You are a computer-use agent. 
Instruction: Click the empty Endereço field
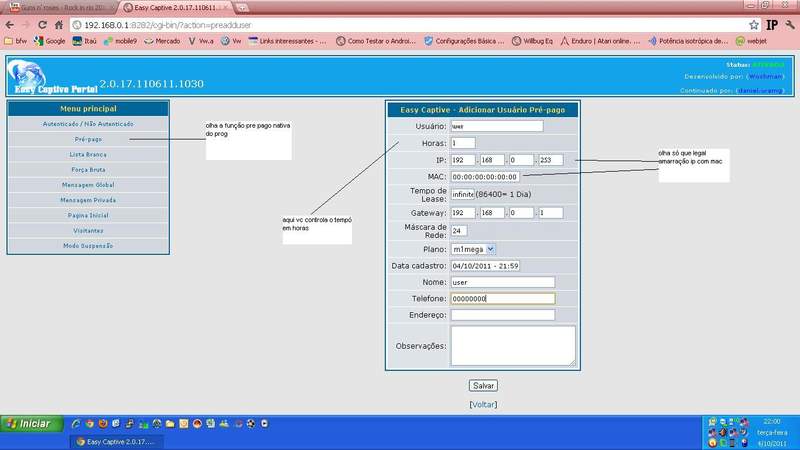point(503,315)
